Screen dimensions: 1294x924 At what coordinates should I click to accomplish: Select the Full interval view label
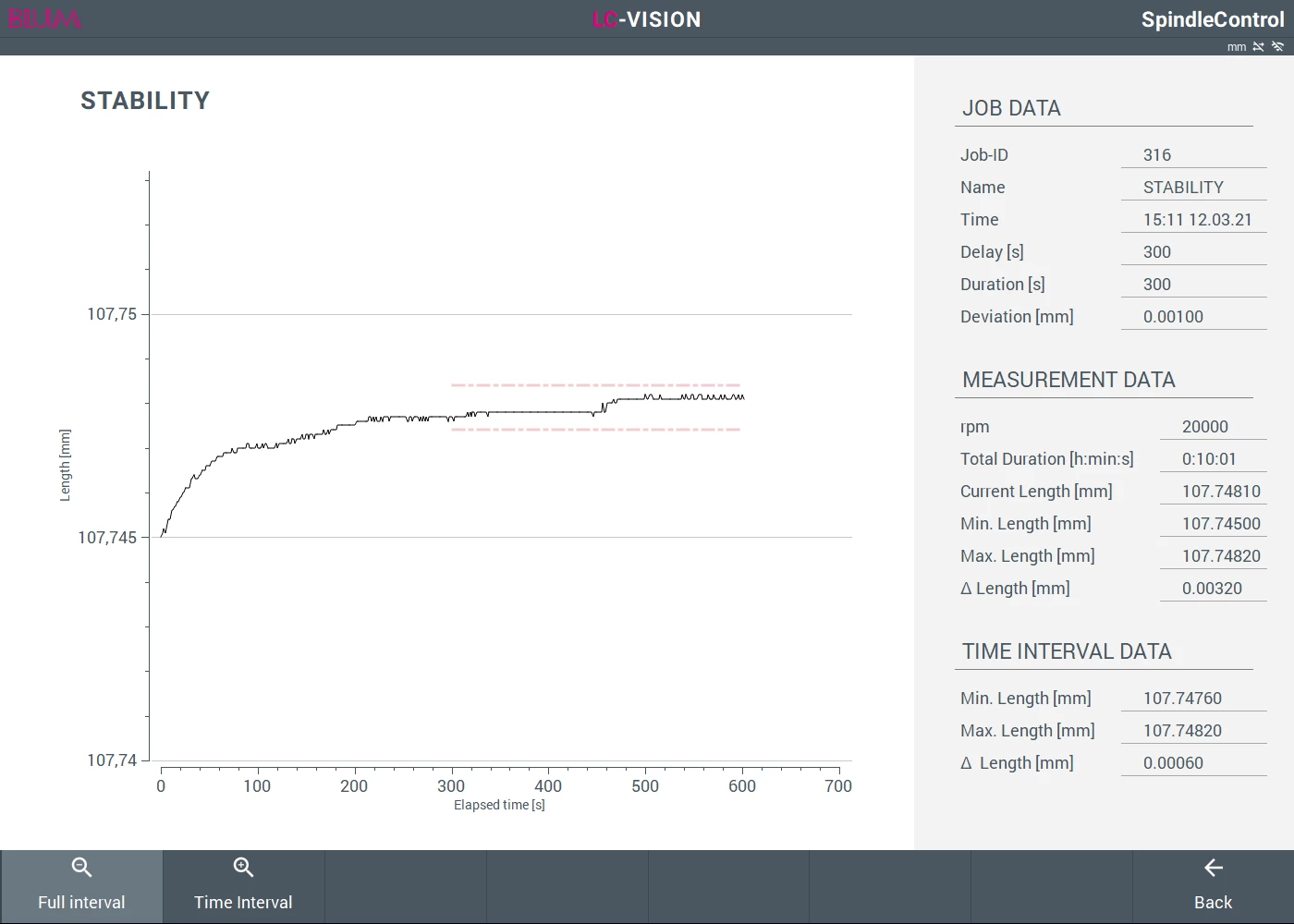[81, 903]
